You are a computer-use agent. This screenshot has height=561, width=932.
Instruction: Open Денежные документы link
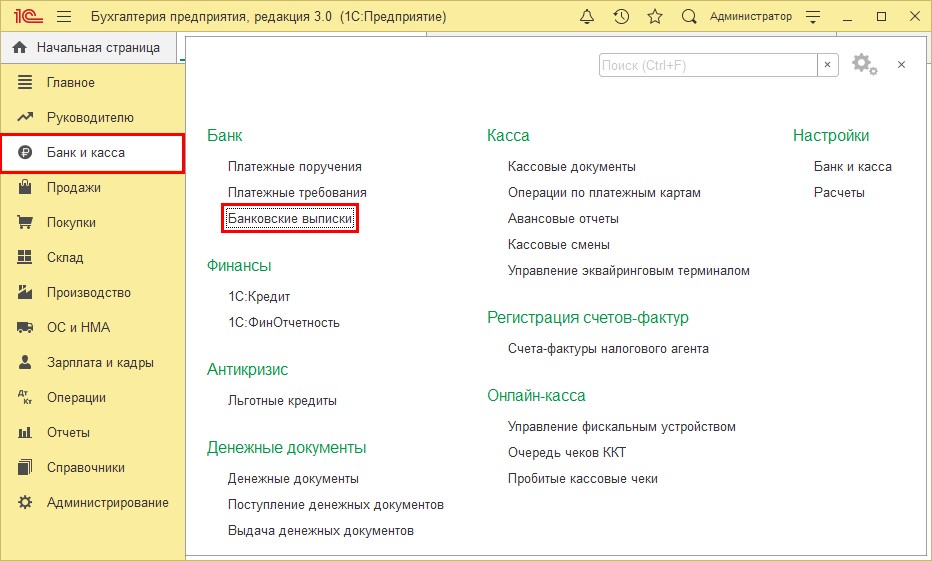point(293,478)
